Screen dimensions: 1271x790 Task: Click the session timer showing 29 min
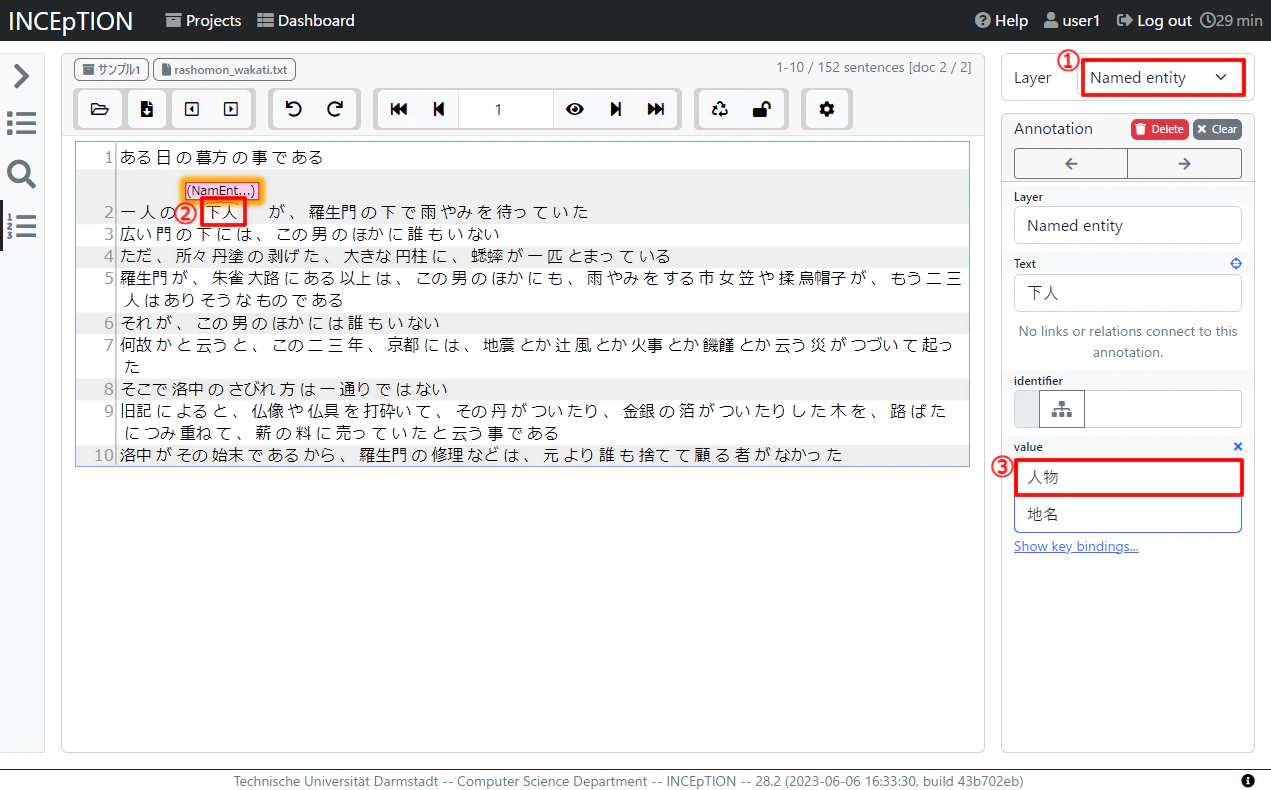coord(1231,20)
